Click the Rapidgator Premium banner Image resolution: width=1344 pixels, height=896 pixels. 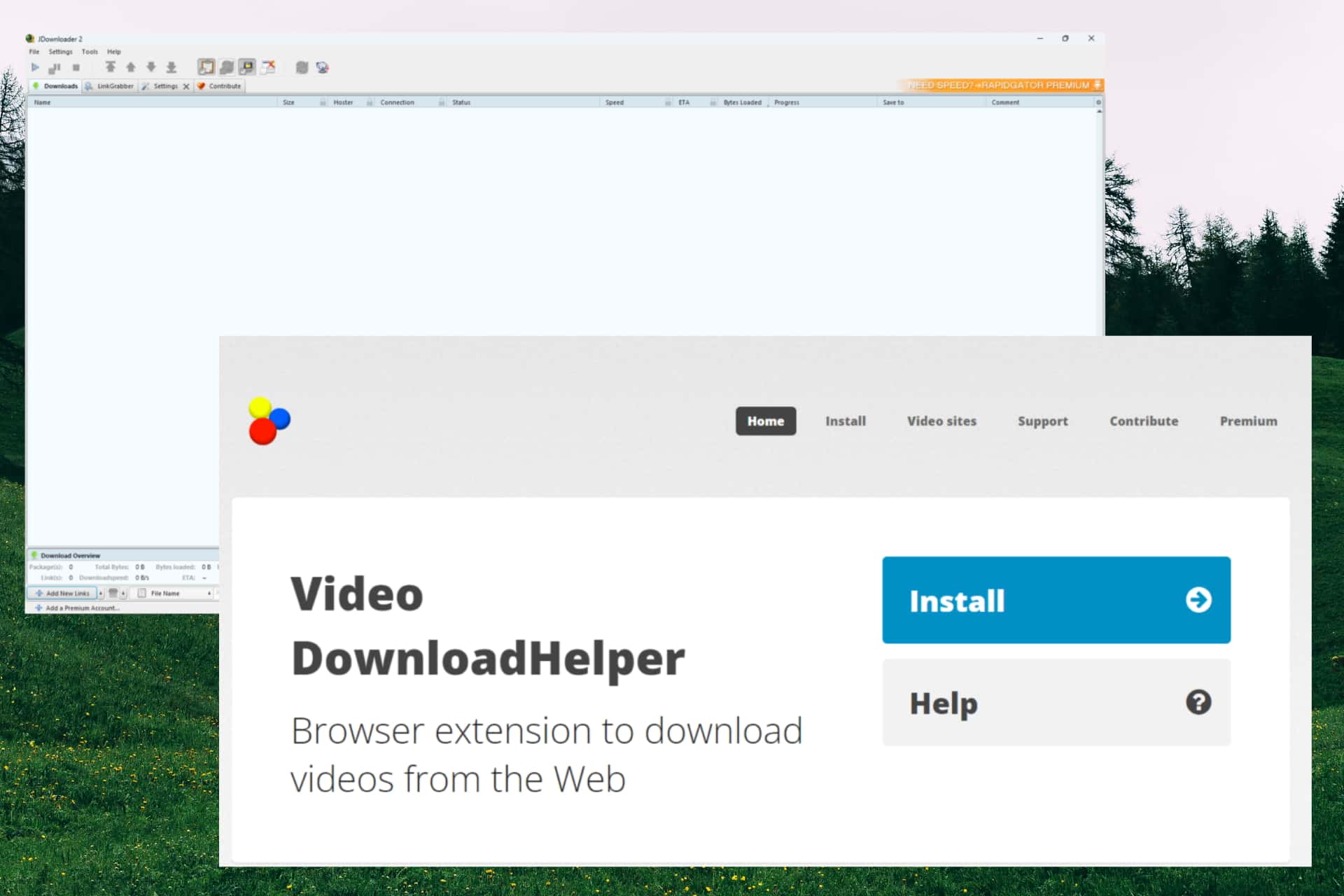click(x=1002, y=85)
